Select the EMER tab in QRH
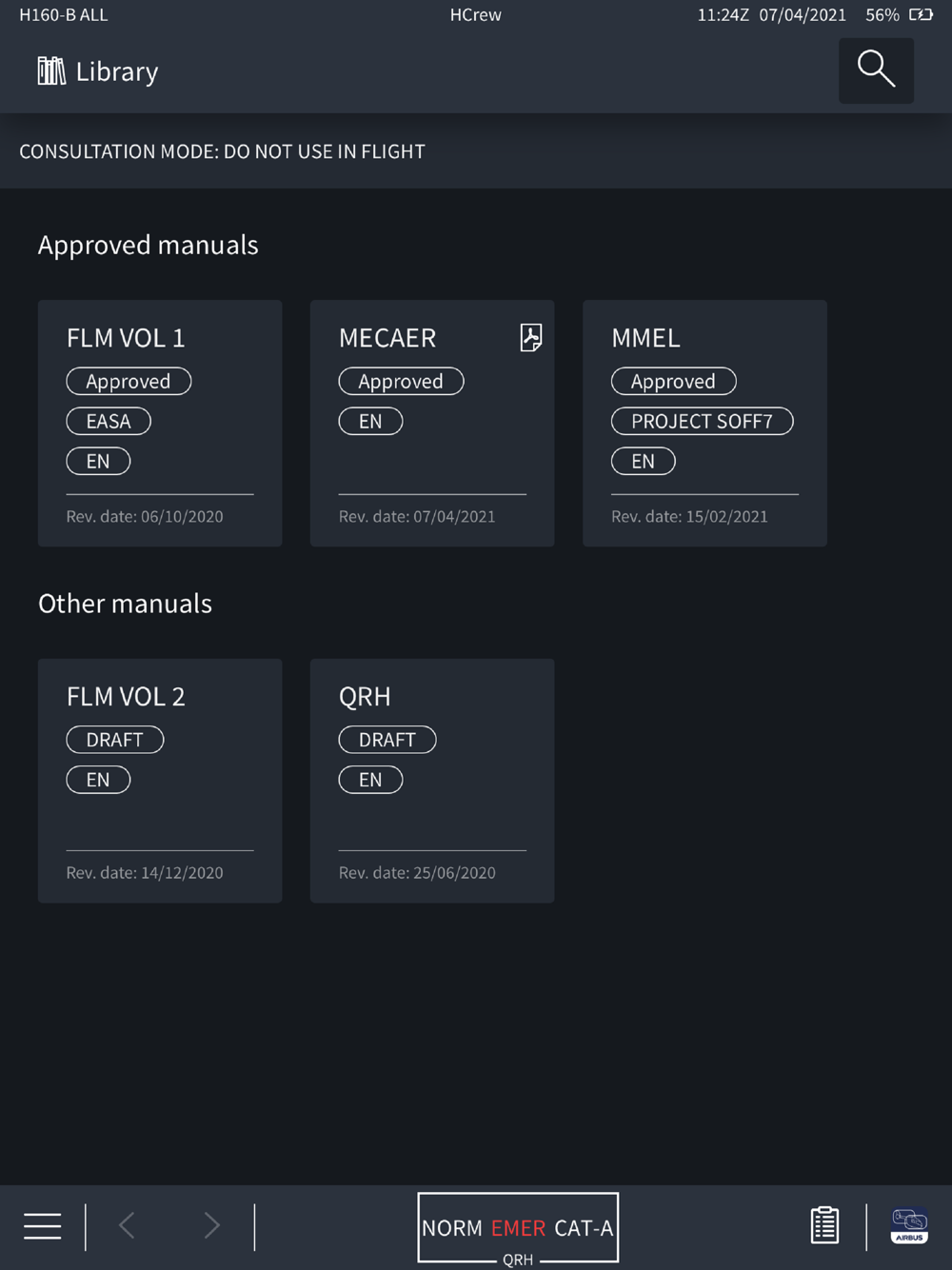This screenshot has width=952, height=1270. coord(518,1228)
